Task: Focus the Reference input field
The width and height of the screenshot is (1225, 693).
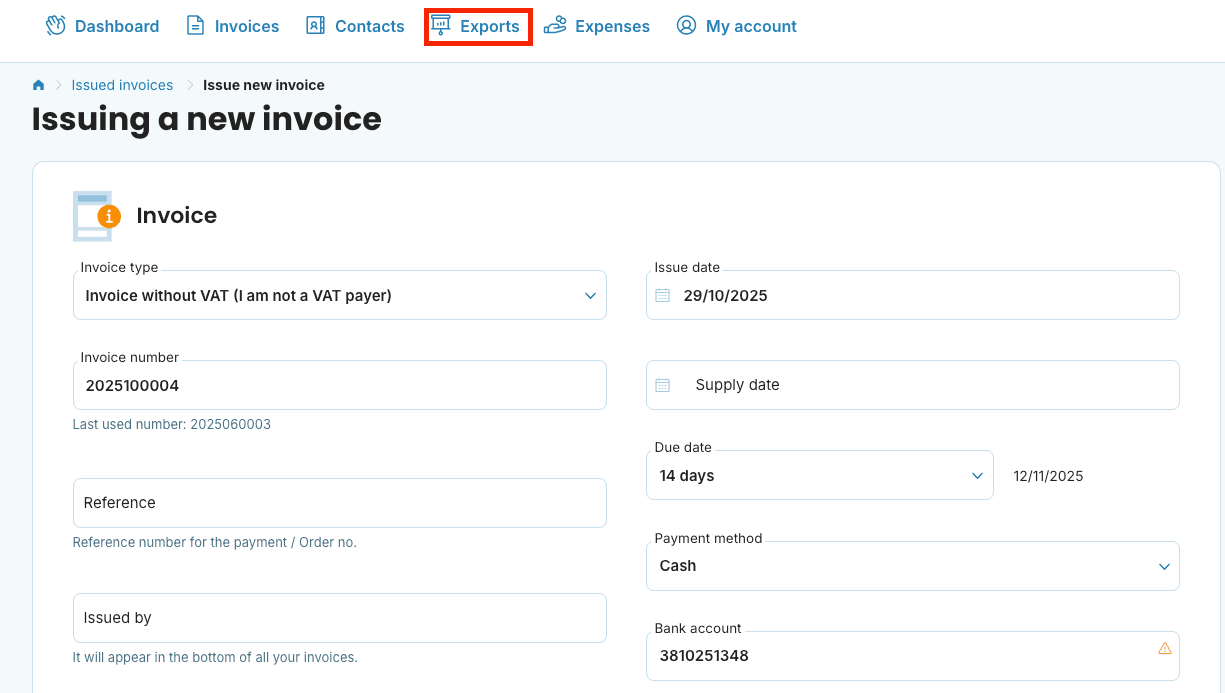Action: 340,503
